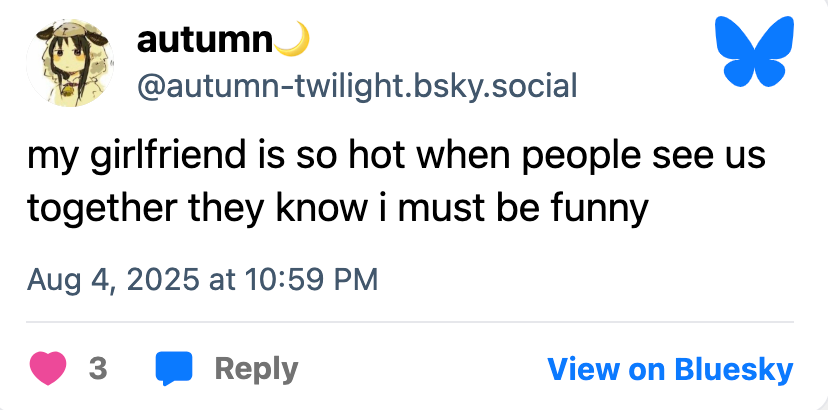
Task: Open the "View on Bluesky" link
Action: (669, 369)
